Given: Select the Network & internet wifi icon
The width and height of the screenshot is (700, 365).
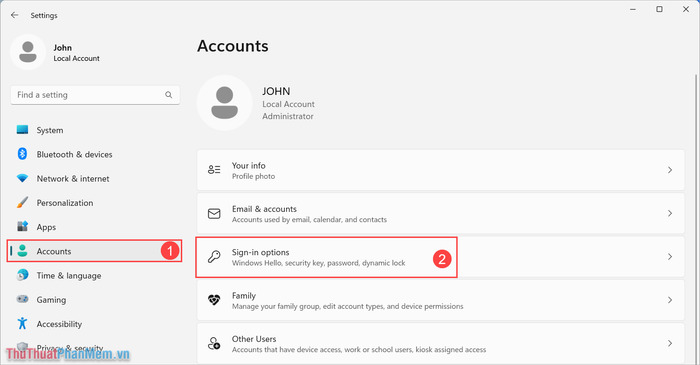Looking at the screenshot, I should click(22, 178).
